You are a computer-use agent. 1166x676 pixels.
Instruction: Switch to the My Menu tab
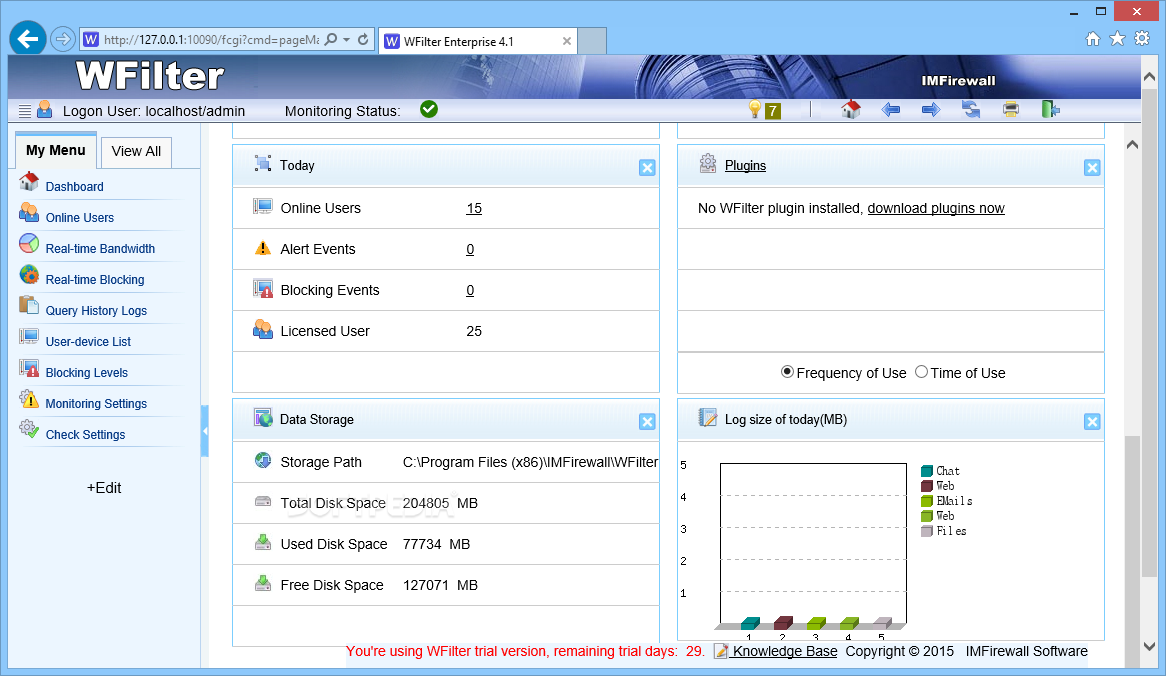click(x=56, y=150)
